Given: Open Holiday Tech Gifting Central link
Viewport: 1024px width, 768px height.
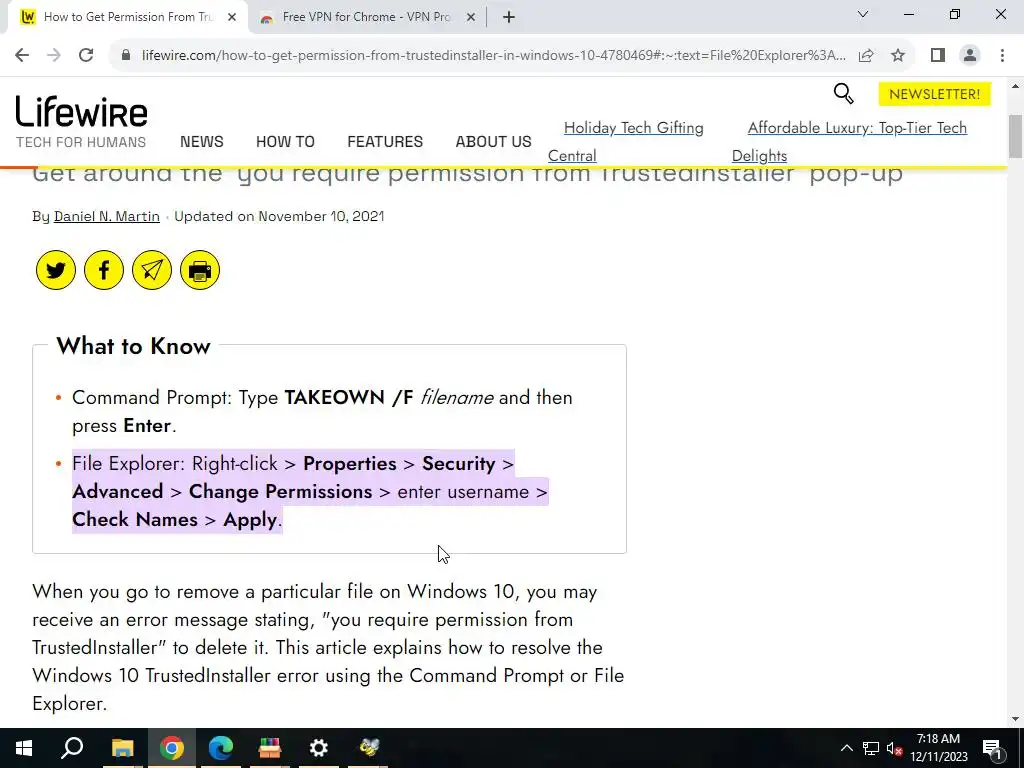Looking at the screenshot, I should (x=633, y=128).
